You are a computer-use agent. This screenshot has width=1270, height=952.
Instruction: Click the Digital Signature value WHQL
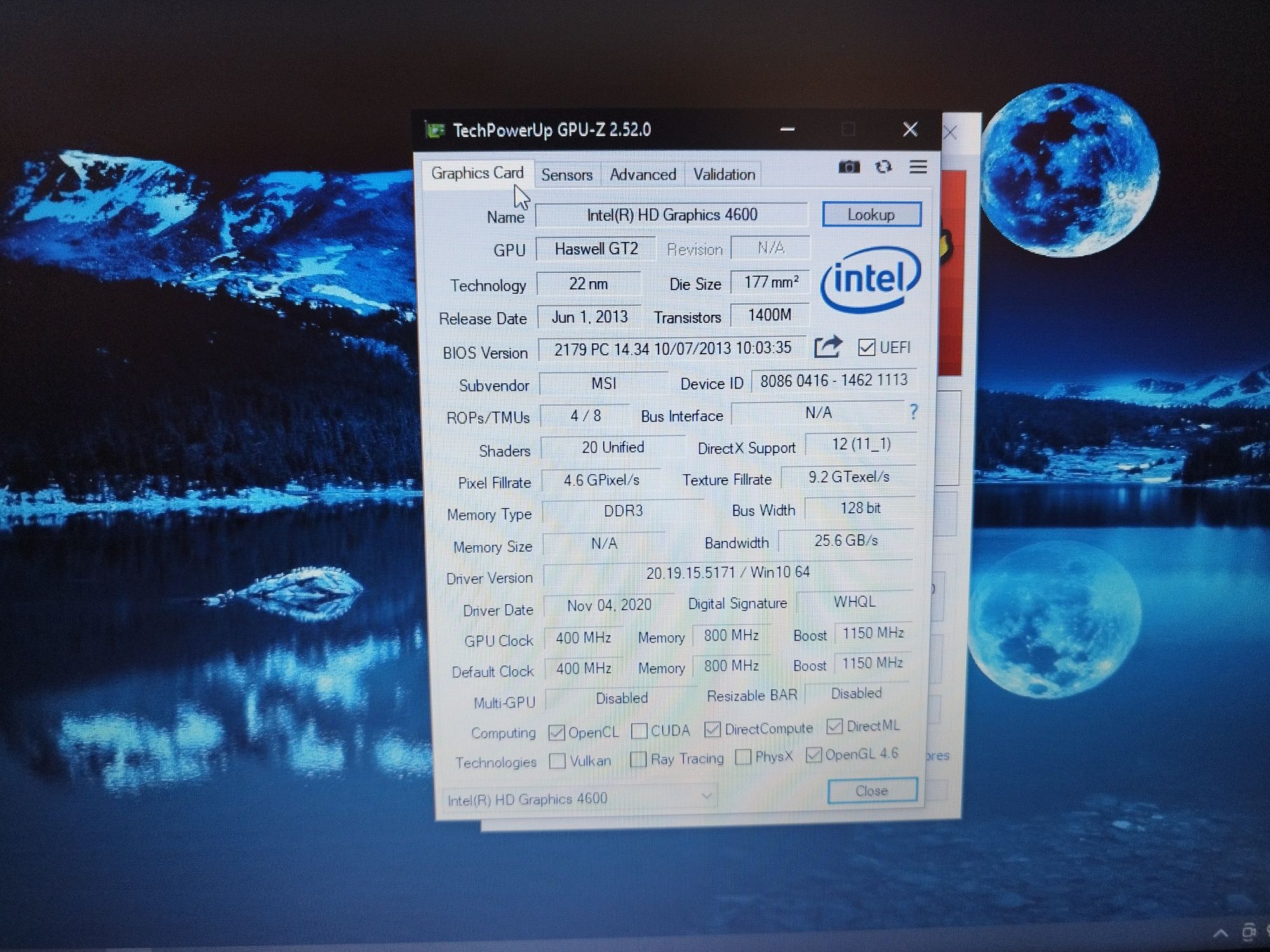coord(854,602)
